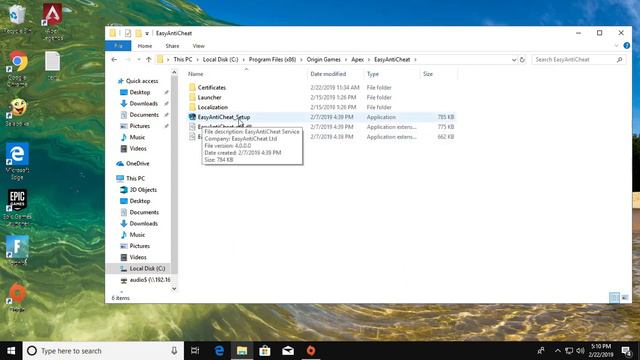Launch Epic Games Launcher desktop shortcut
Screen dimensions: 640x360
tap(17, 207)
